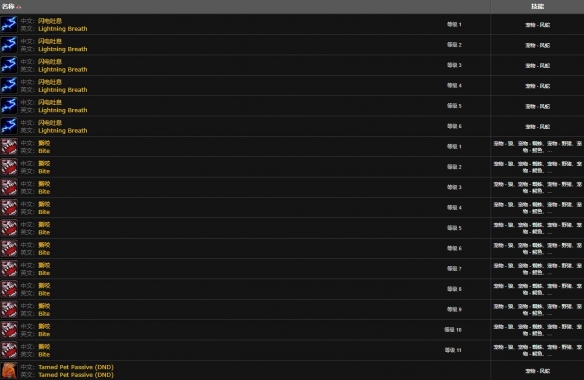The width and height of the screenshot is (584, 380).
Task: Click Lightning Breath rank 6 spell icon
Action: [x=9, y=126]
